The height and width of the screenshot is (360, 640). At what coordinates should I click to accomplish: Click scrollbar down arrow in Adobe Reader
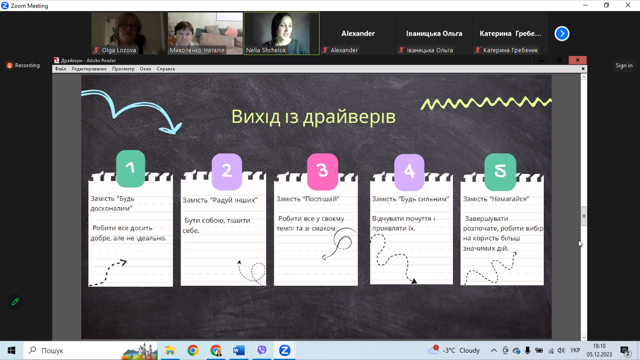584,338
